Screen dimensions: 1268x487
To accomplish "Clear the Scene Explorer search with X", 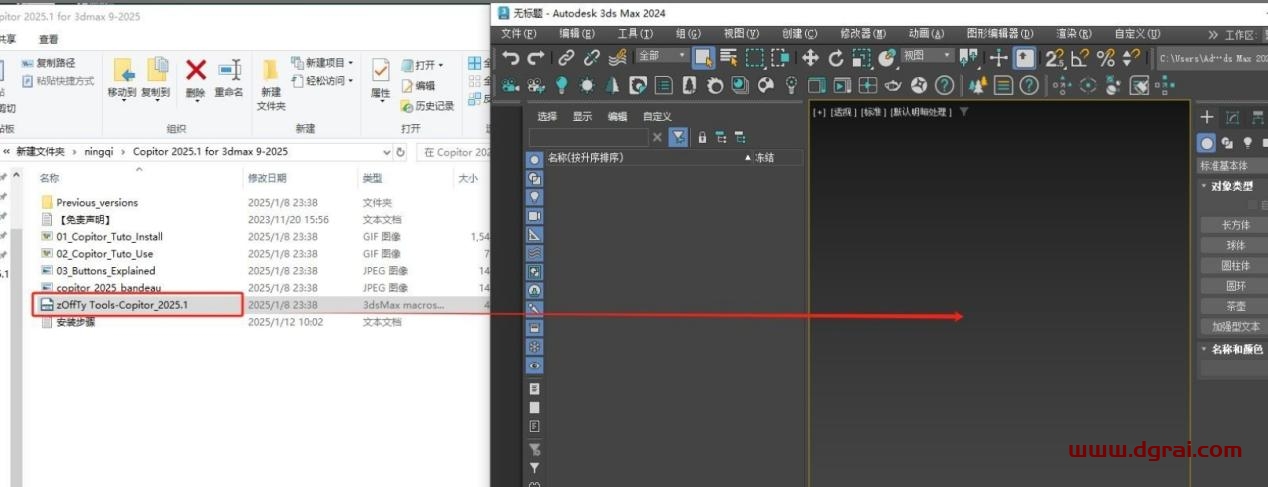I will (x=657, y=137).
